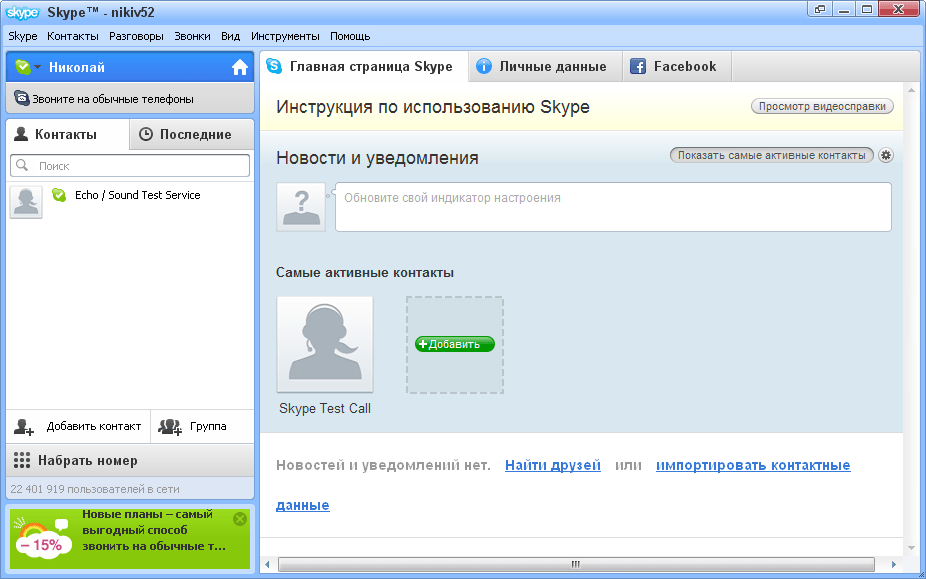The height and width of the screenshot is (579, 926).
Task: Open the Звонки menu
Action: (192, 36)
